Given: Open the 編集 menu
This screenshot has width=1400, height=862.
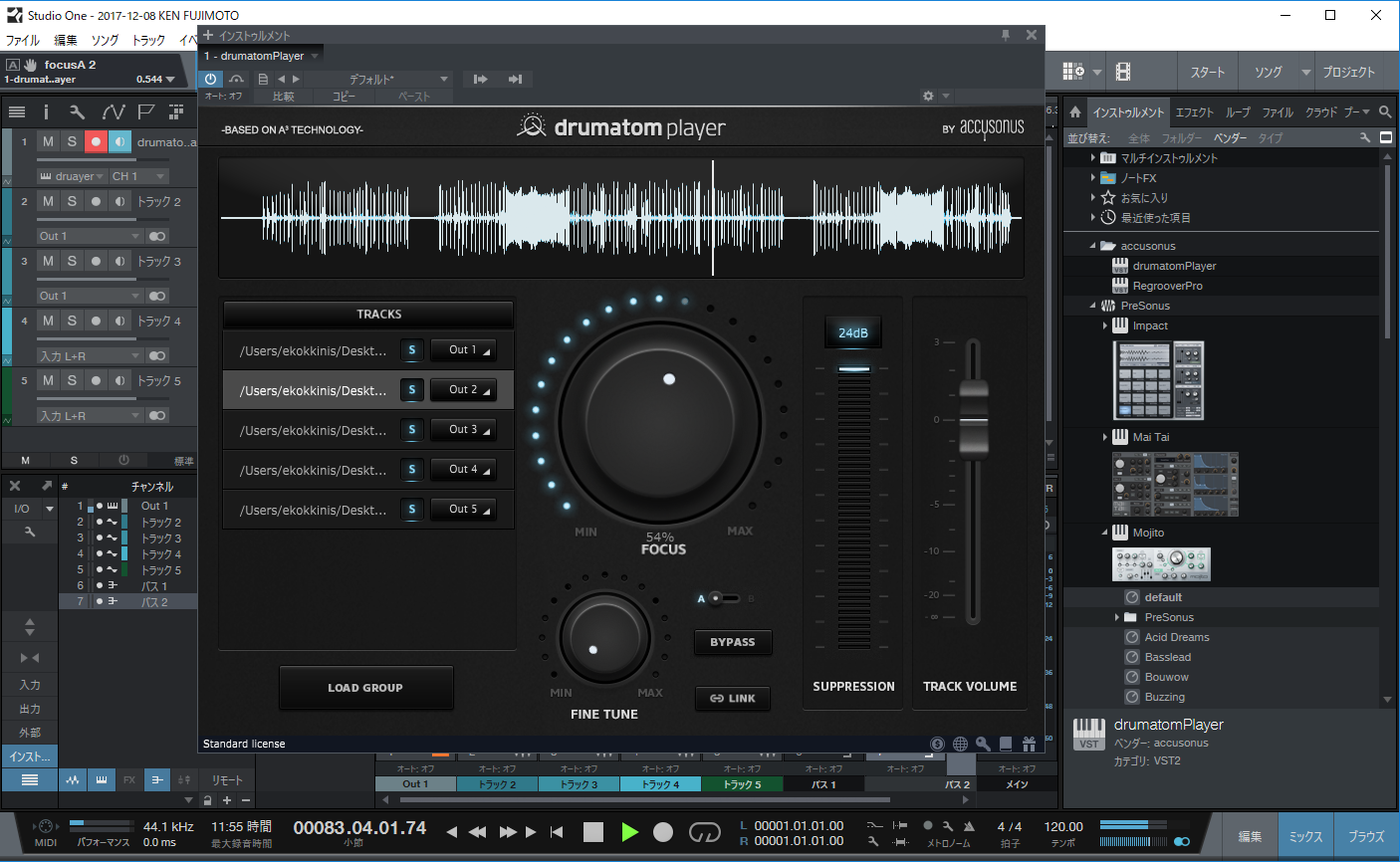Looking at the screenshot, I should (66, 40).
